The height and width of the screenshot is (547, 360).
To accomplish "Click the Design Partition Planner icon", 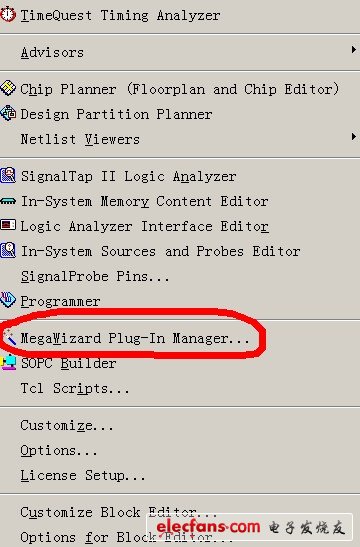I will pos(8,113).
